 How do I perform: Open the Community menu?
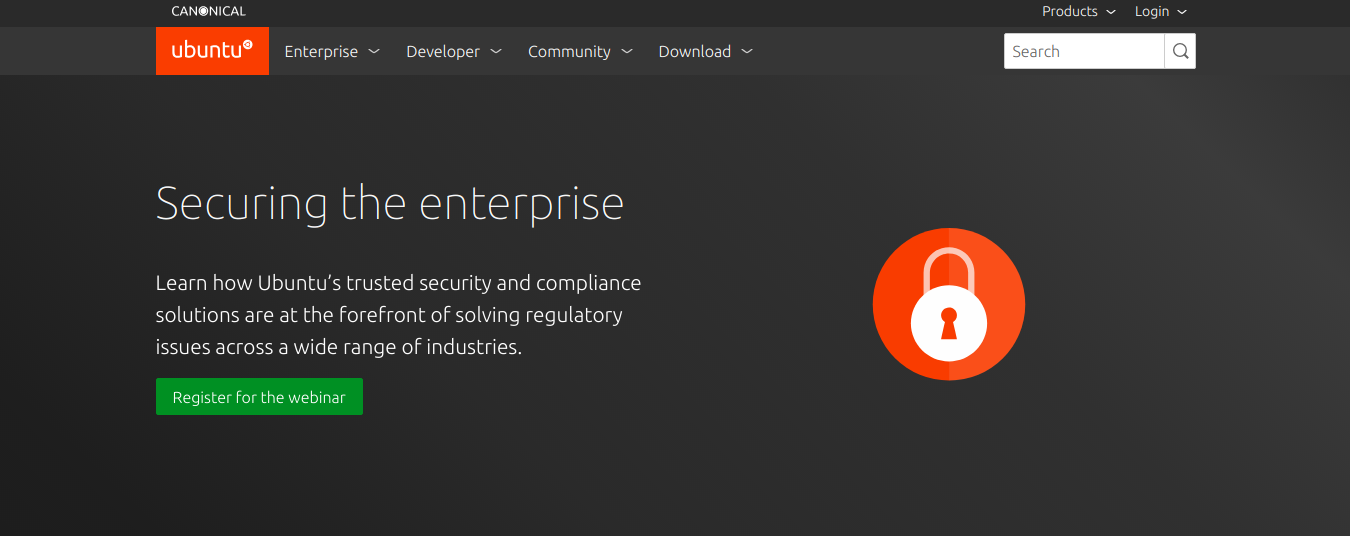tap(580, 51)
